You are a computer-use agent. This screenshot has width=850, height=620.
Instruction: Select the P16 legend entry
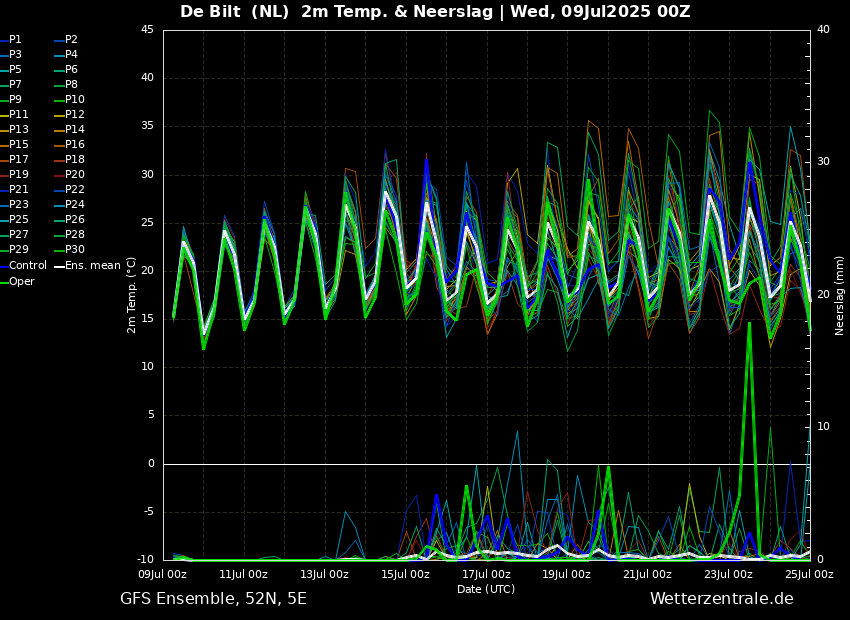(75, 145)
